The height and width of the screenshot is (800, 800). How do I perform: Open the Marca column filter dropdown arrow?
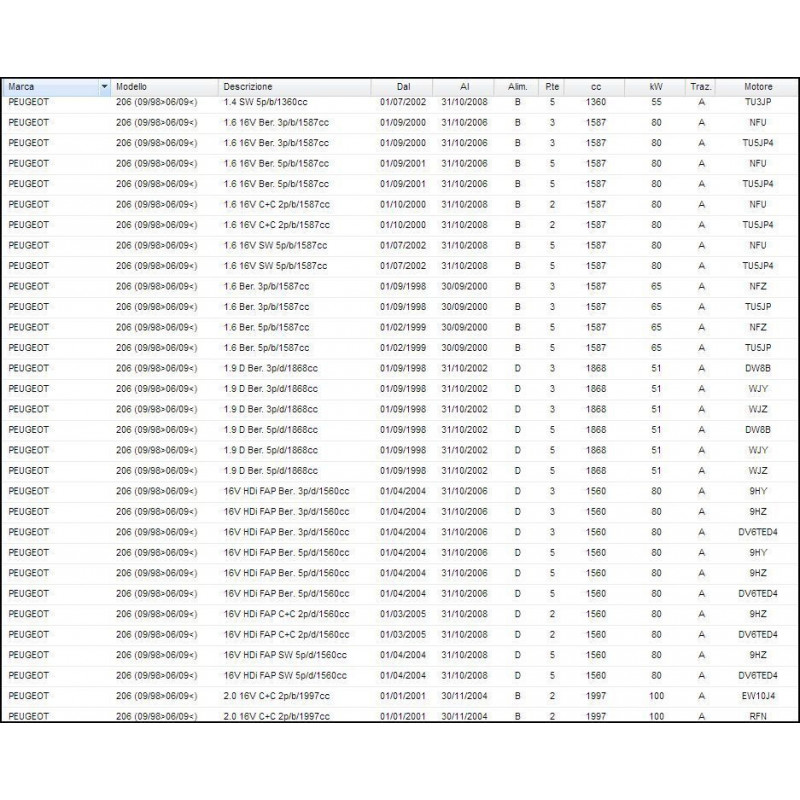click(x=105, y=87)
